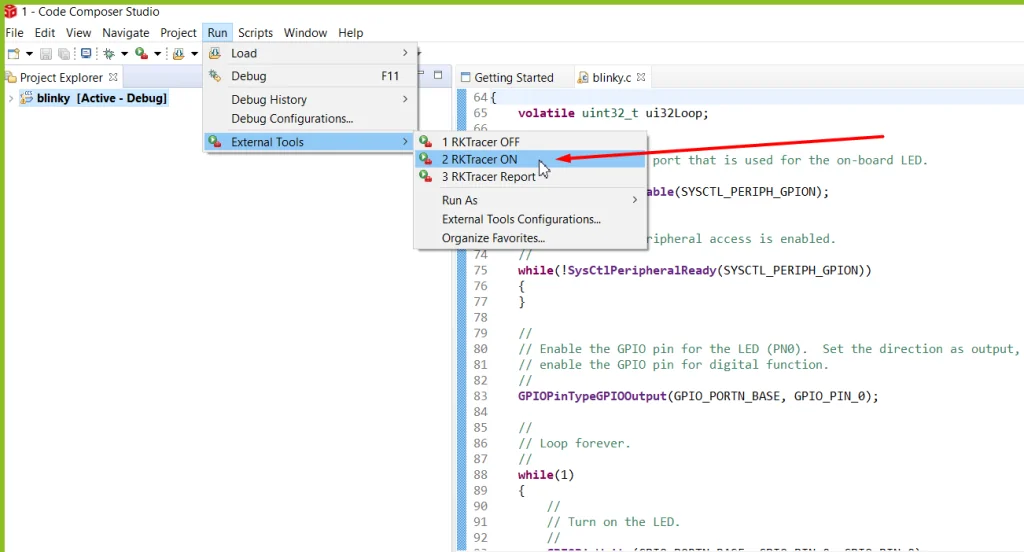Click the RKTracer ON entry icon
Image resolution: width=1024 pixels, height=552 pixels.
click(426, 159)
